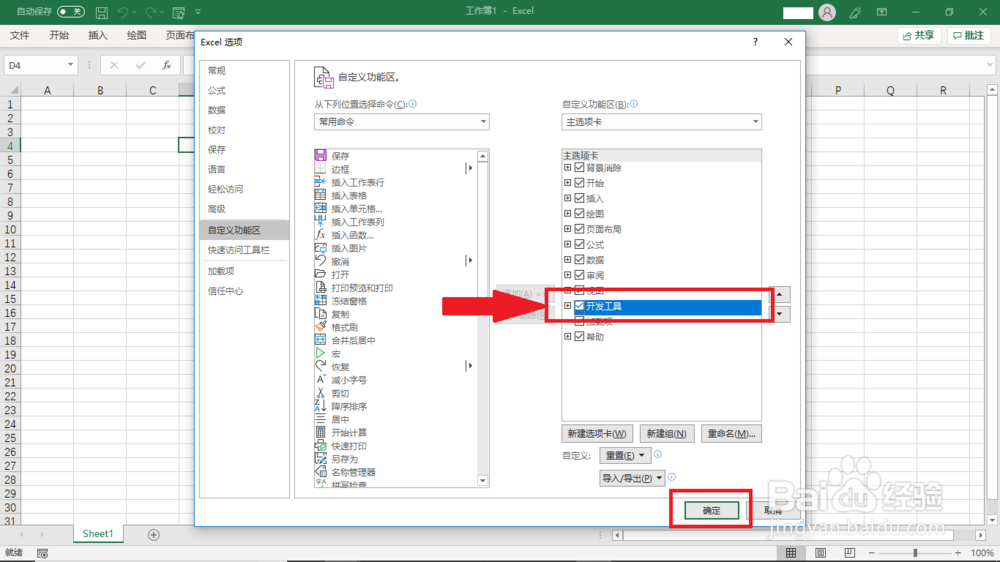Screen dimensions: 1000x562
Task: Uncheck the 插入 tab checkbox
Action: [x=579, y=198]
